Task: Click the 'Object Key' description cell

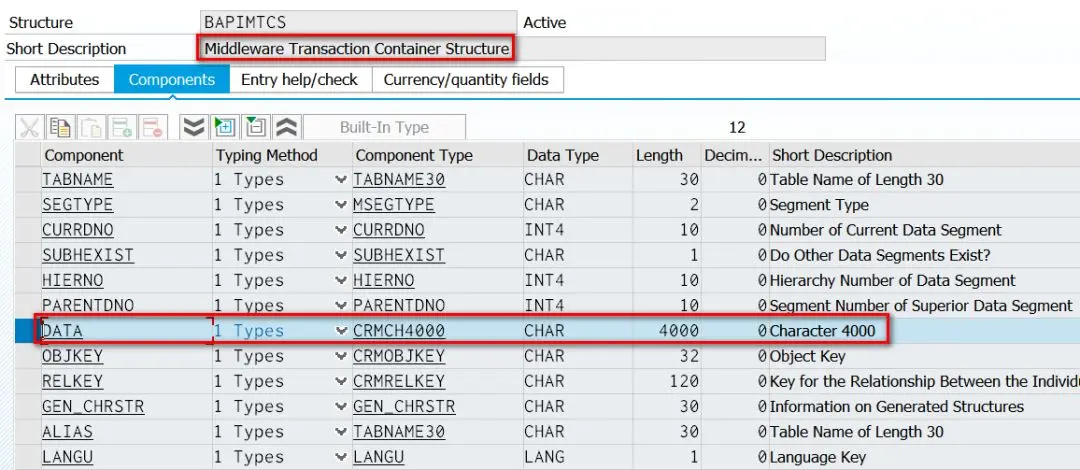Action: click(x=808, y=357)
